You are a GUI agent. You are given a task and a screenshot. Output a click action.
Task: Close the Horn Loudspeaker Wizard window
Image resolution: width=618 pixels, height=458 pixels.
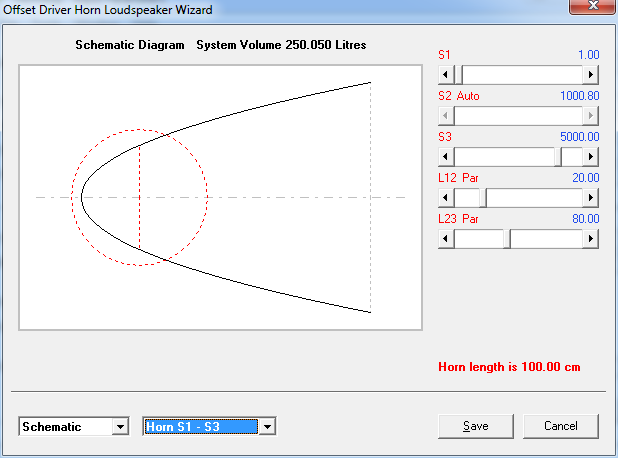(x=592, y=6)
